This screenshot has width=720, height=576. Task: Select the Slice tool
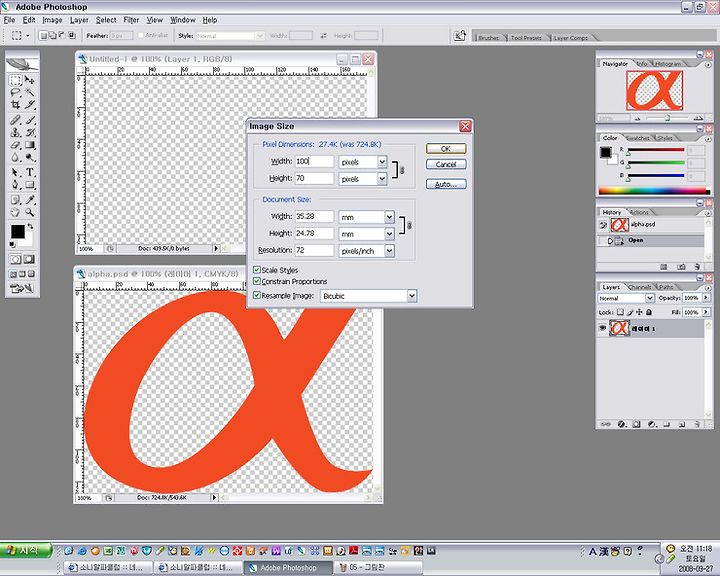[30, 105]
